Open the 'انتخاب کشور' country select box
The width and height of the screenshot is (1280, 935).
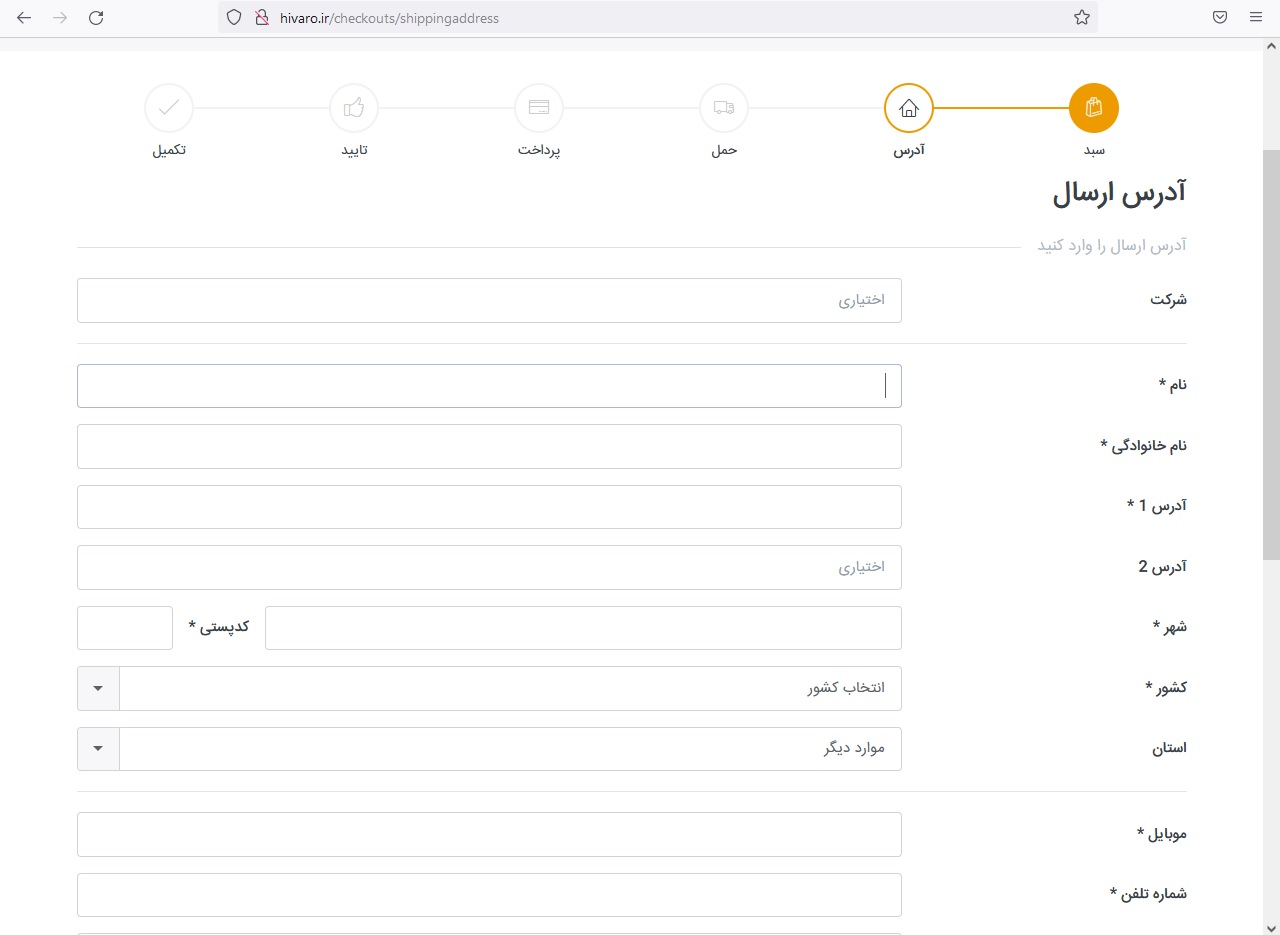(x=510, y=688)
